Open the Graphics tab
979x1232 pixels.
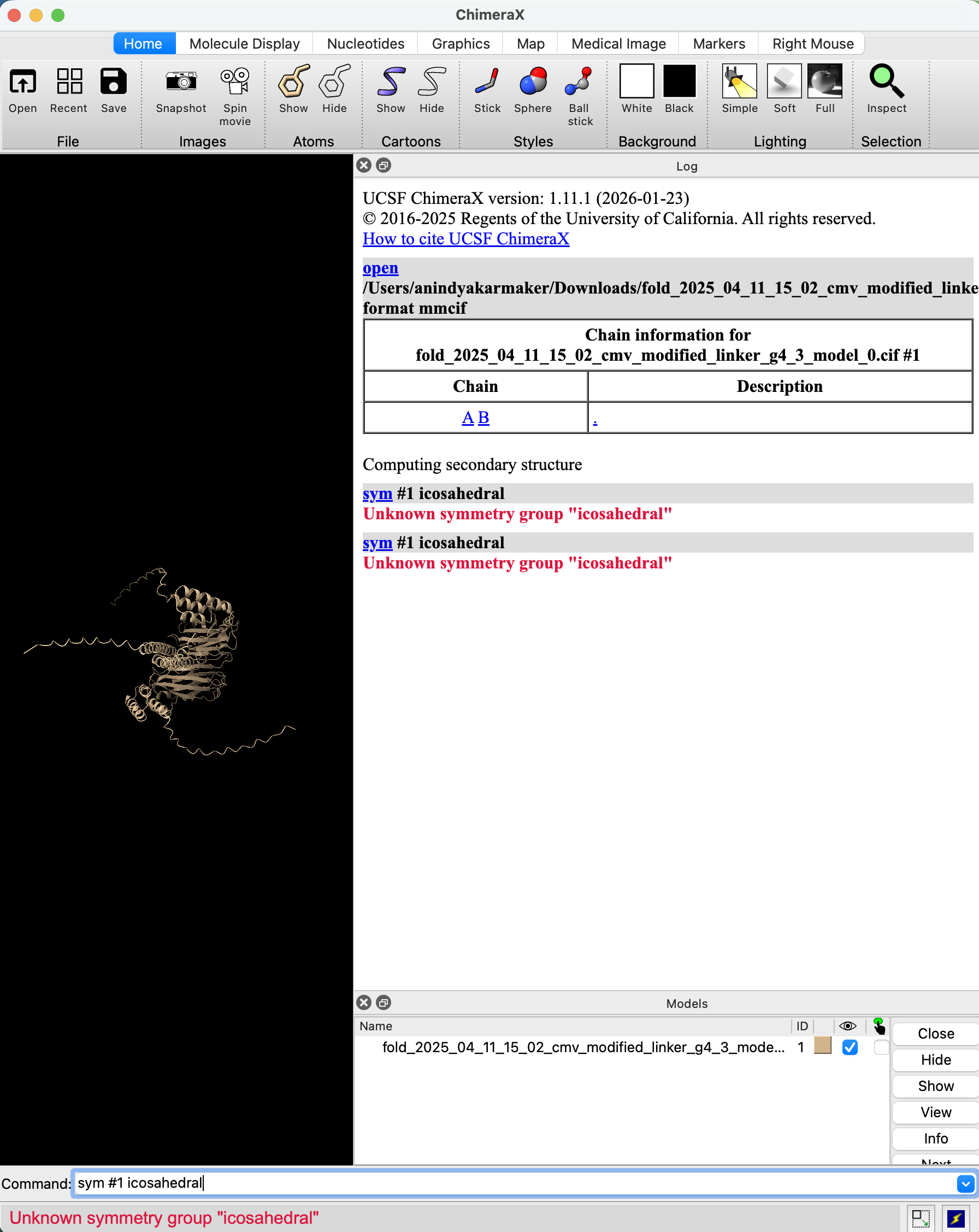tap(461, 44)
